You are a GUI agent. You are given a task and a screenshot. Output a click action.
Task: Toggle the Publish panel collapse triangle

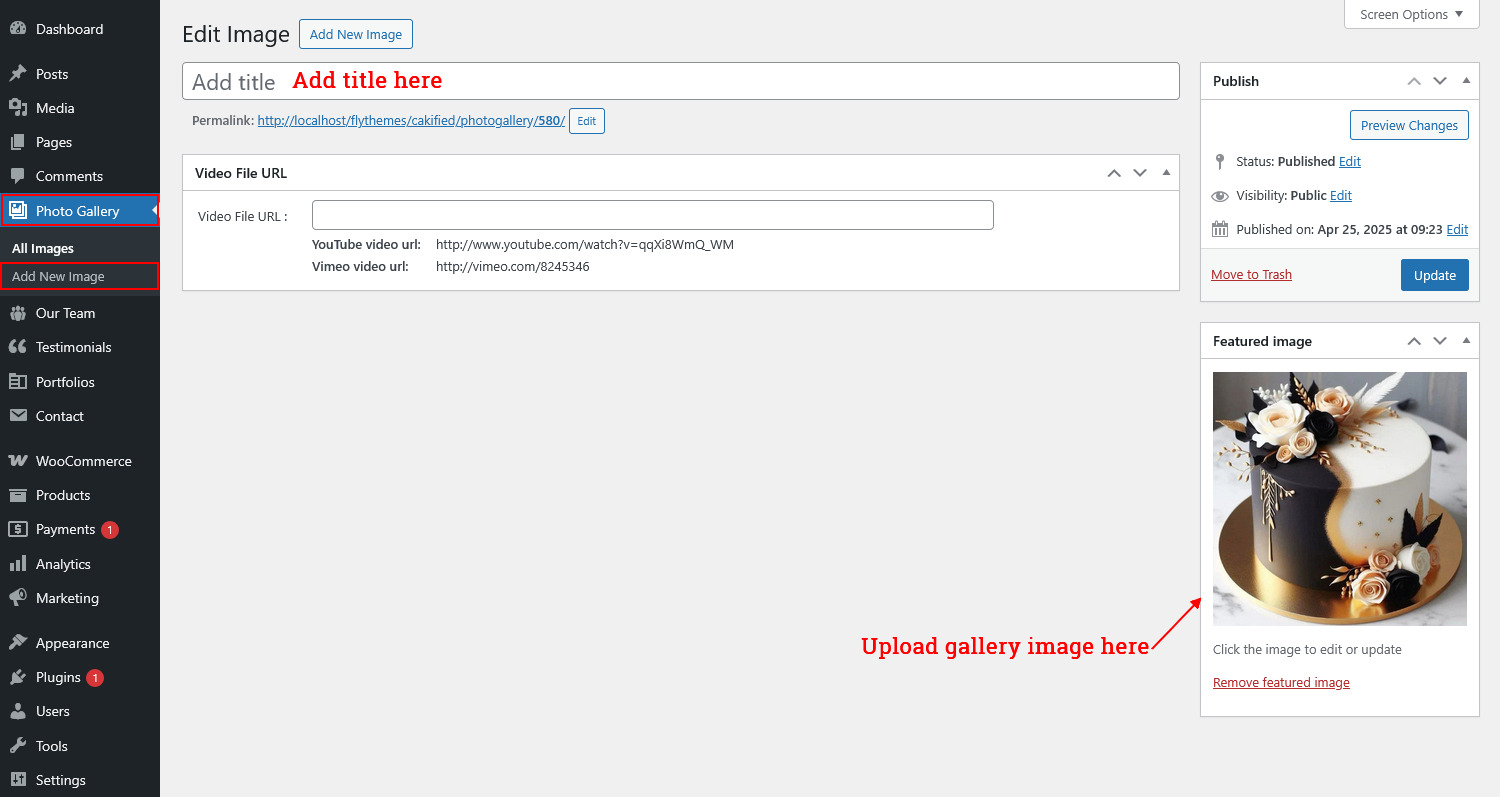1466,81
